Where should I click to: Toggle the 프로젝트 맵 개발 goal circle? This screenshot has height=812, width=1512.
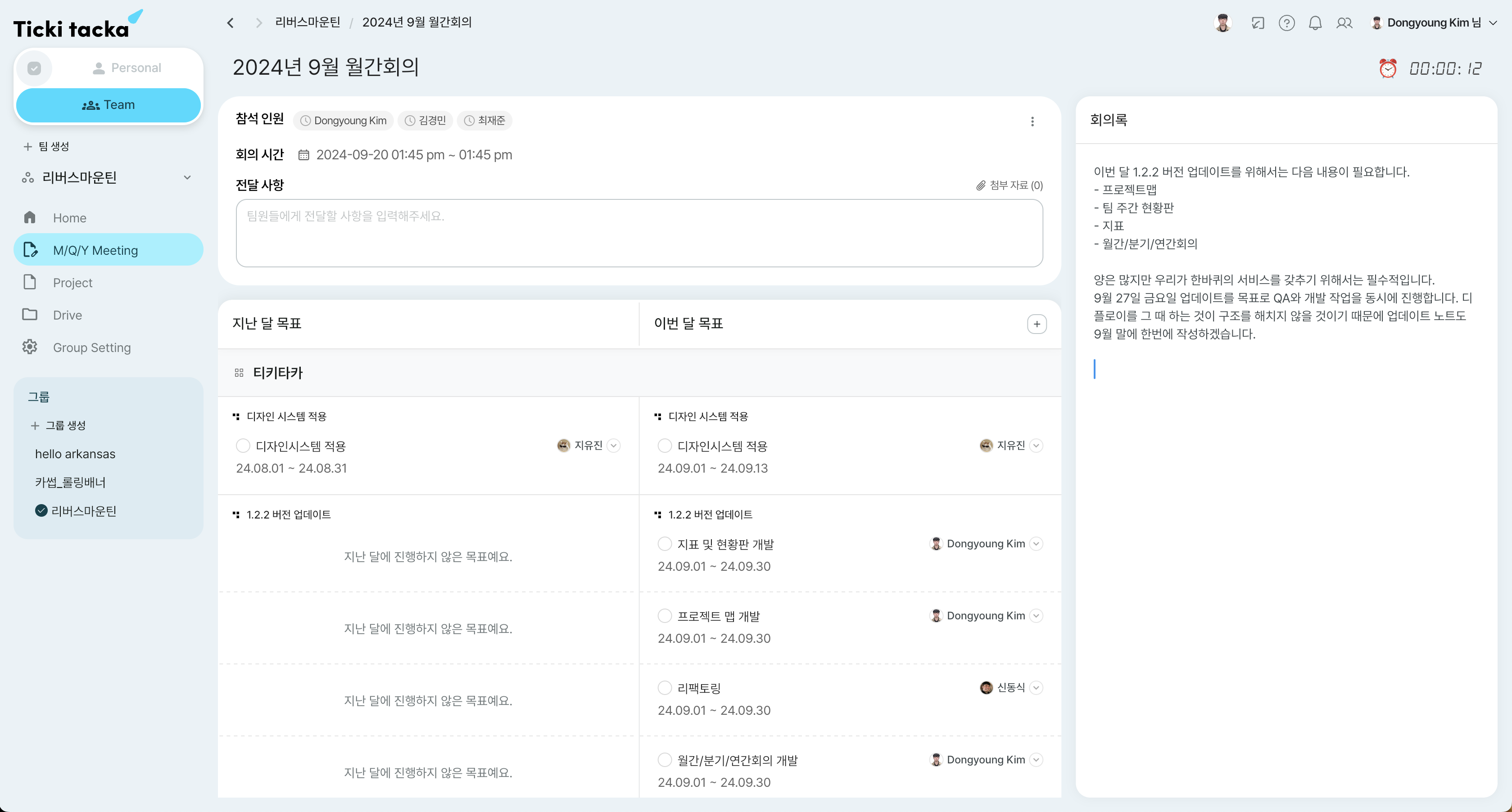click(665, 615)
